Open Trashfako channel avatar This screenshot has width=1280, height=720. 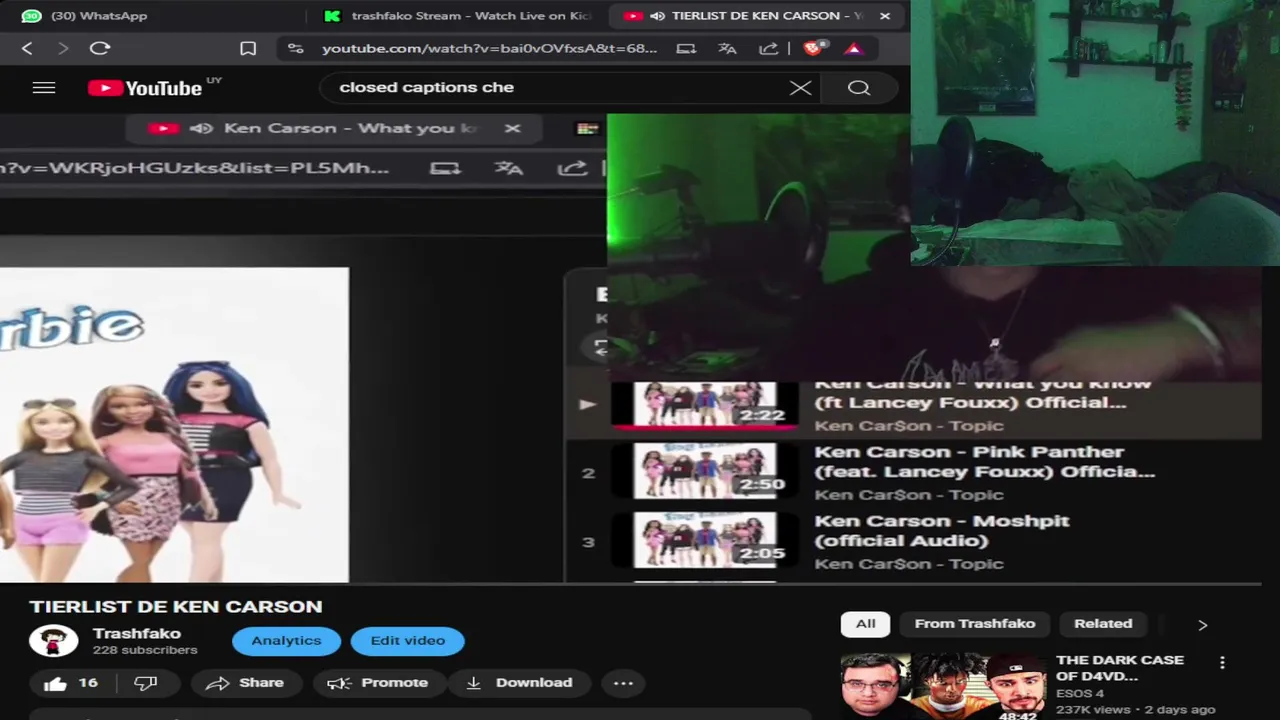[53, 641]
